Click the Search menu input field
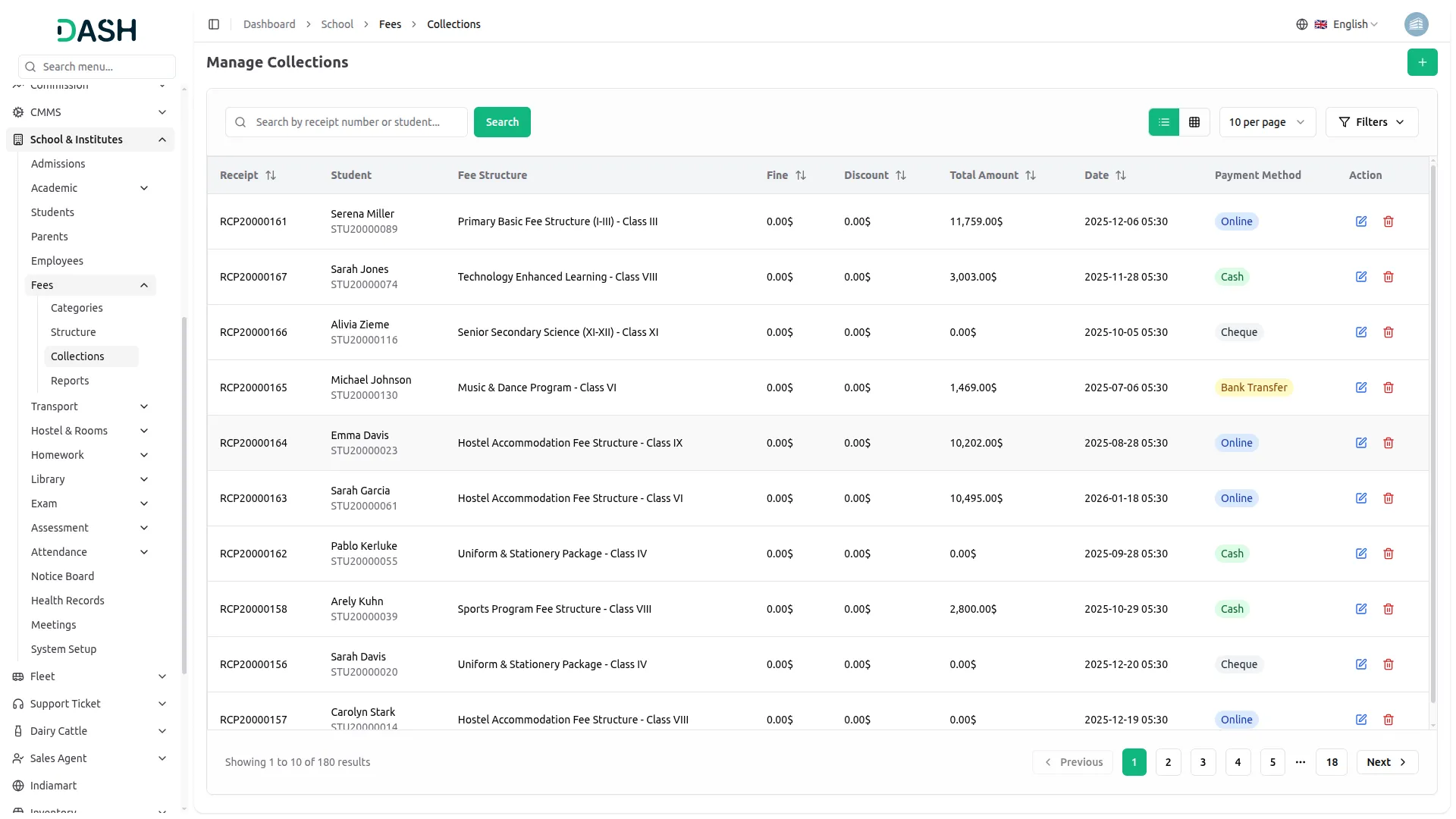 [x=97, y=67]
